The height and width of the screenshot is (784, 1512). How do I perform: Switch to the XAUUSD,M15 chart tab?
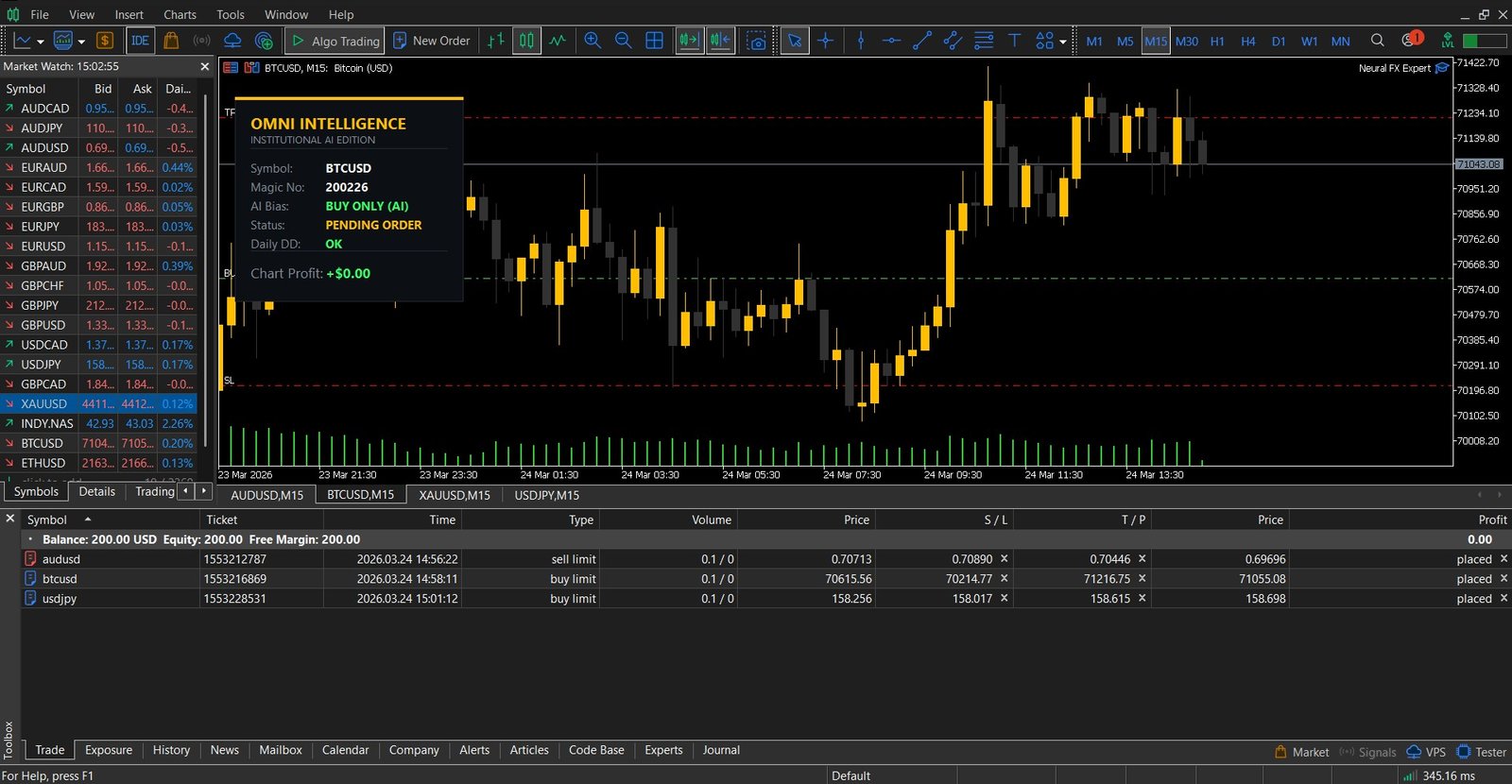[x=455, y=495]
